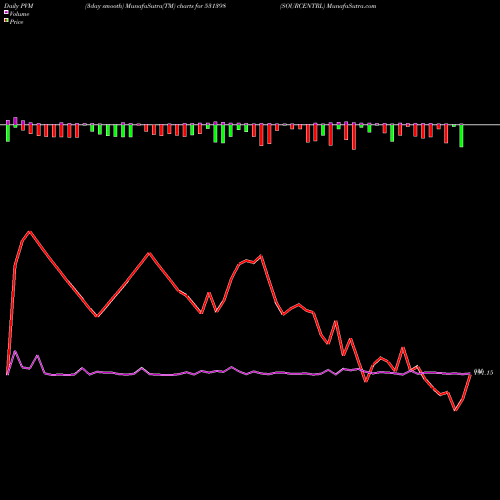Click the Volume legend color swatch
Viewport: 500px width, 500px height.
coord(6,13)
